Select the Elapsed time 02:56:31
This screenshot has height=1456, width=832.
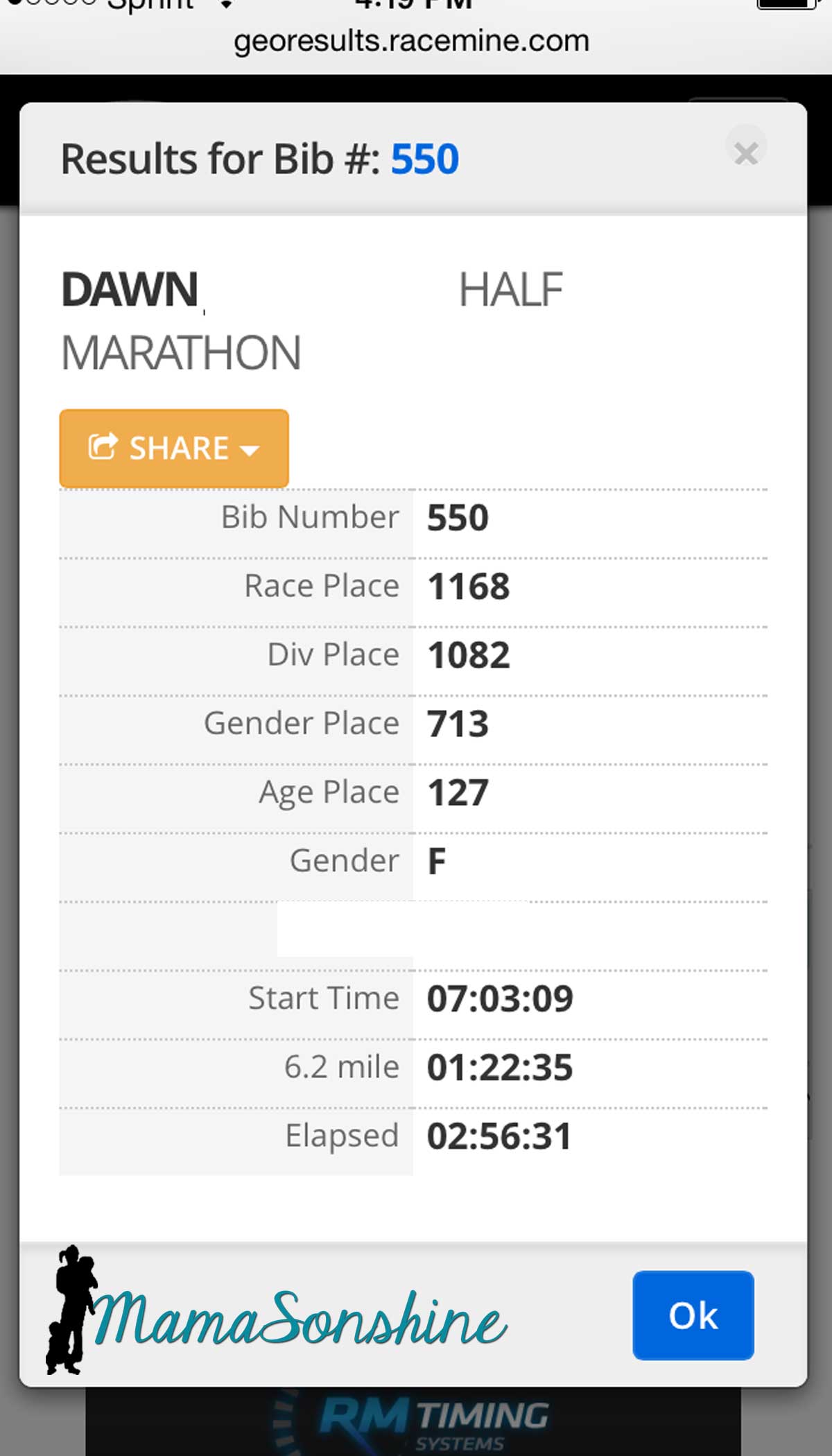point(499,1136)
